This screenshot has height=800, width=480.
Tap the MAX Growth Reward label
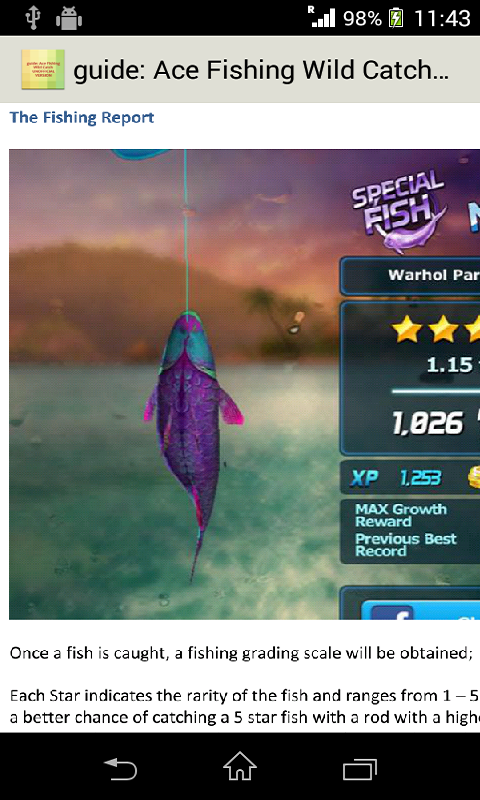401,515
